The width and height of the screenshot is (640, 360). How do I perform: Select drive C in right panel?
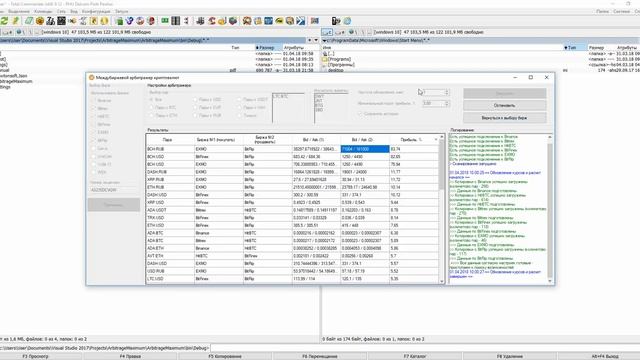[x=327, y=32]
